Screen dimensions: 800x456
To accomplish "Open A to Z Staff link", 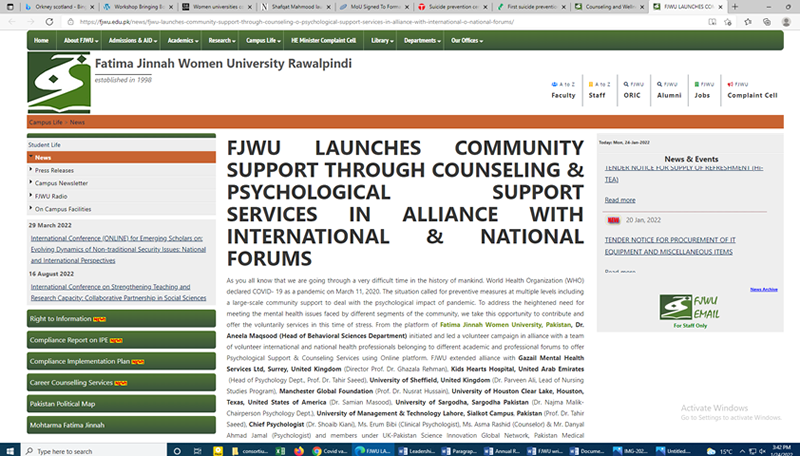I will coord(597,90).
